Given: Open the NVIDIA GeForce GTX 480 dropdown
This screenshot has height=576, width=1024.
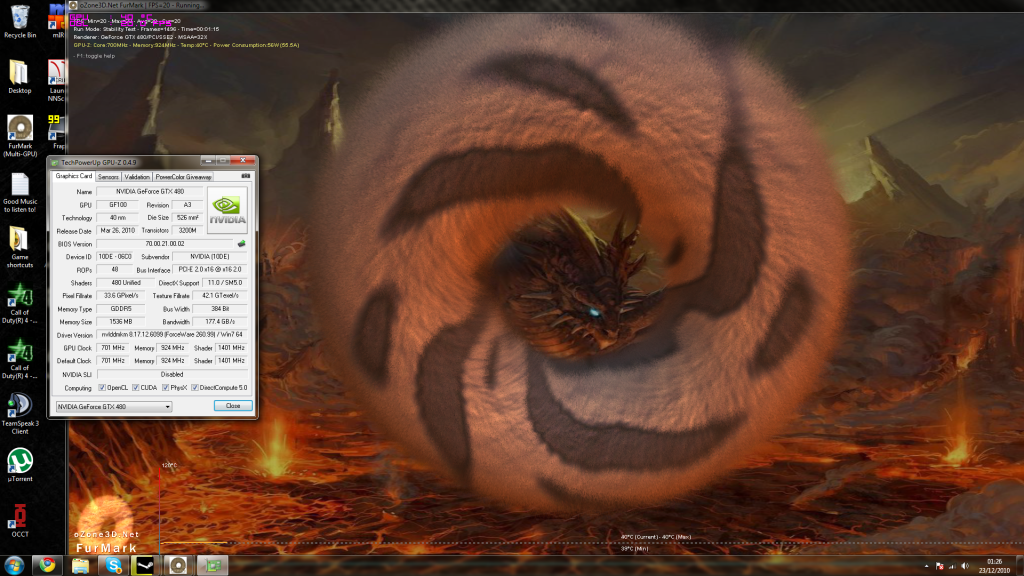Looking at the screenshot, I should click(114, 407).
